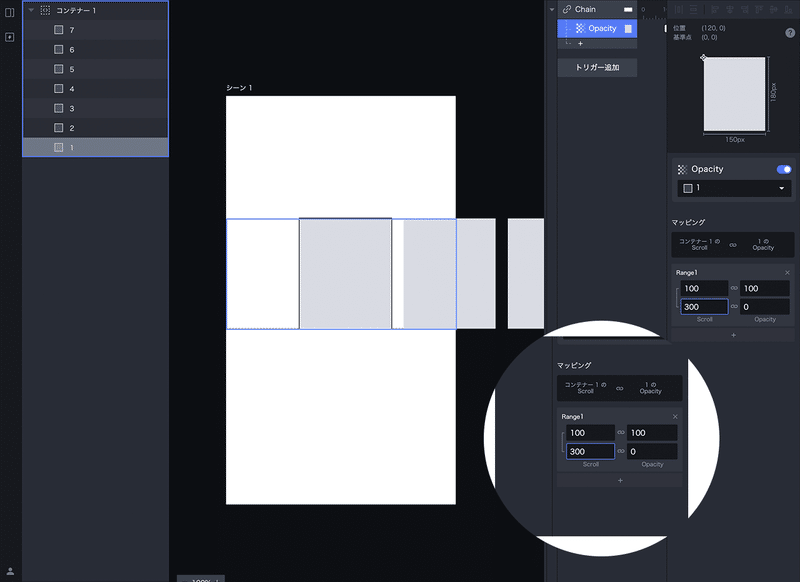This screenshot has height=582, width=800.
Task: Disable the Opacity toggle switch
Action: tap(784, 169)
